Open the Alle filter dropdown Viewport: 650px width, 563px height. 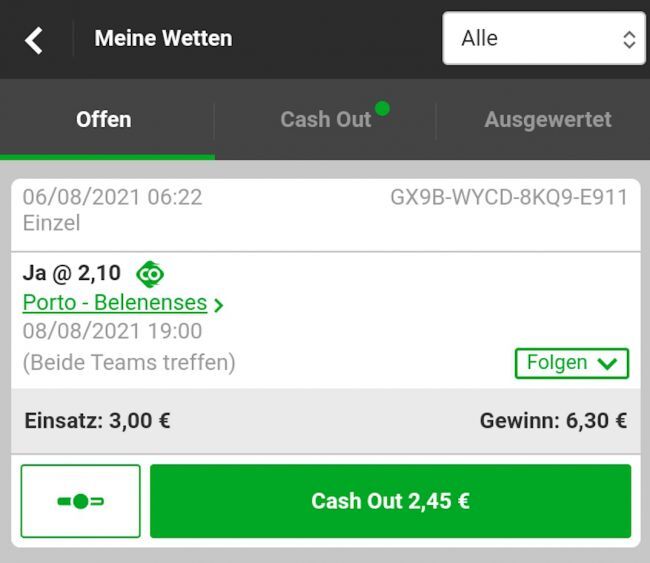[543, 38]
